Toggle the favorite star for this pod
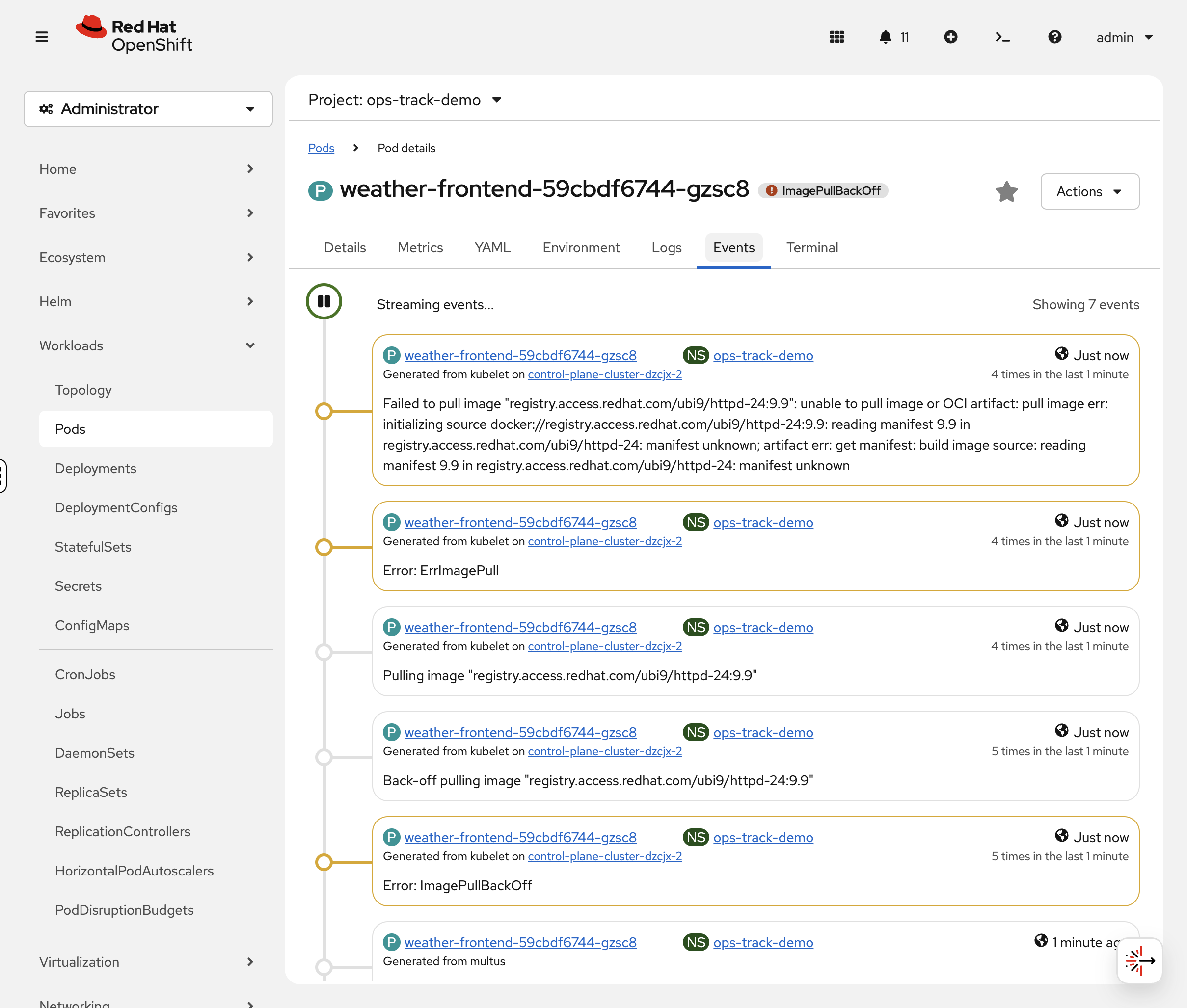This screenshot has height=1008, width=1187. tap(1007, 191)
